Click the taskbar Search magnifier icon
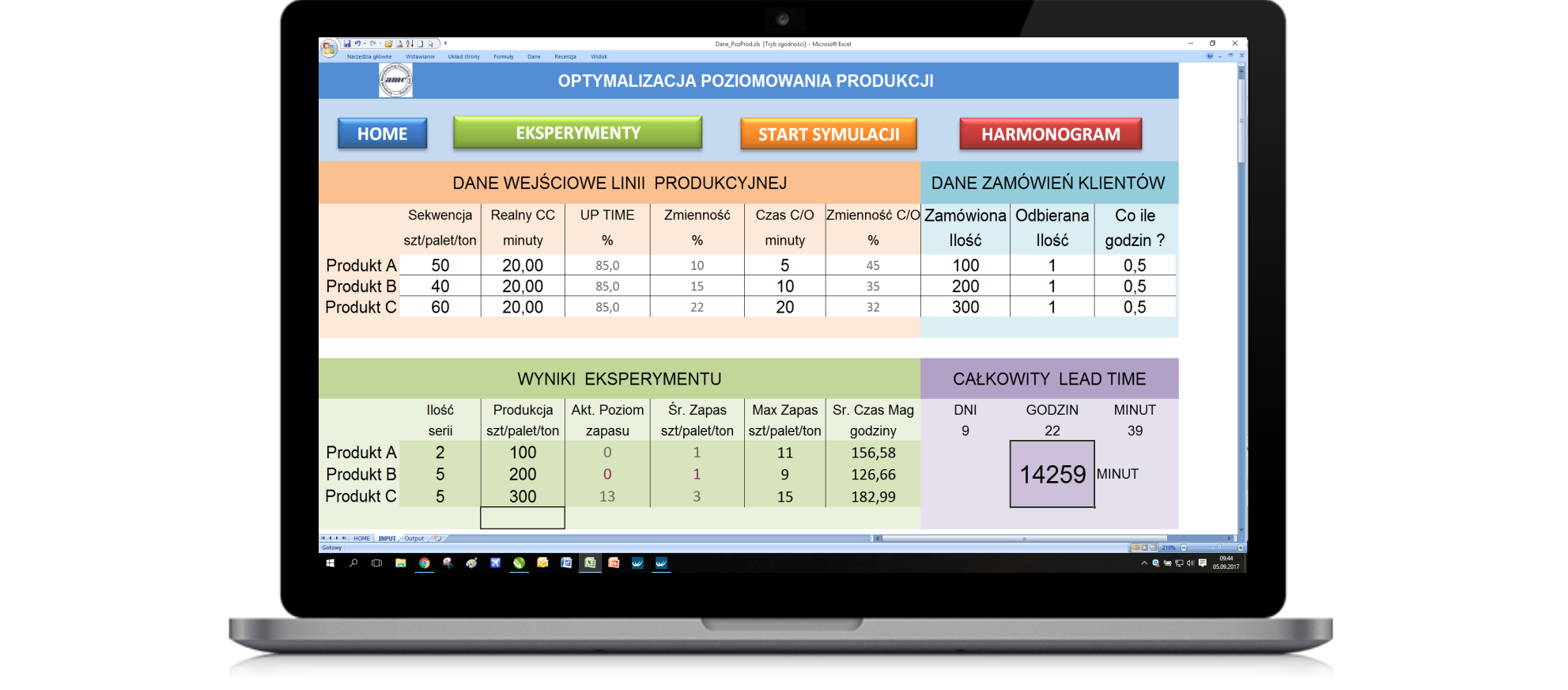The height and width of the screenshot is (690, 1568). pos(353,563)
